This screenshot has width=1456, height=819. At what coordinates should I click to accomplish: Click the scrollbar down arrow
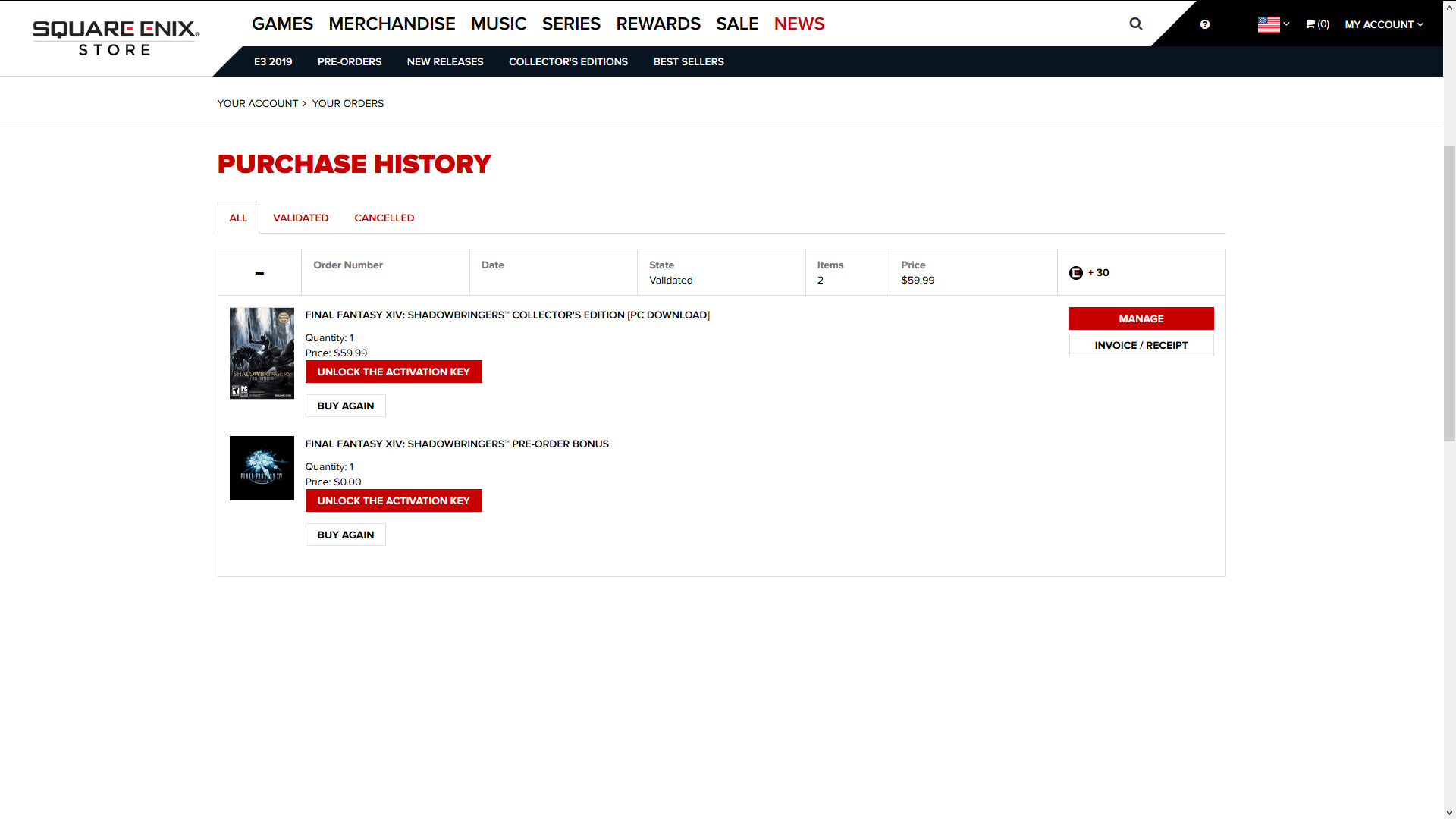pyautogui.click(x=1449, y=812)
